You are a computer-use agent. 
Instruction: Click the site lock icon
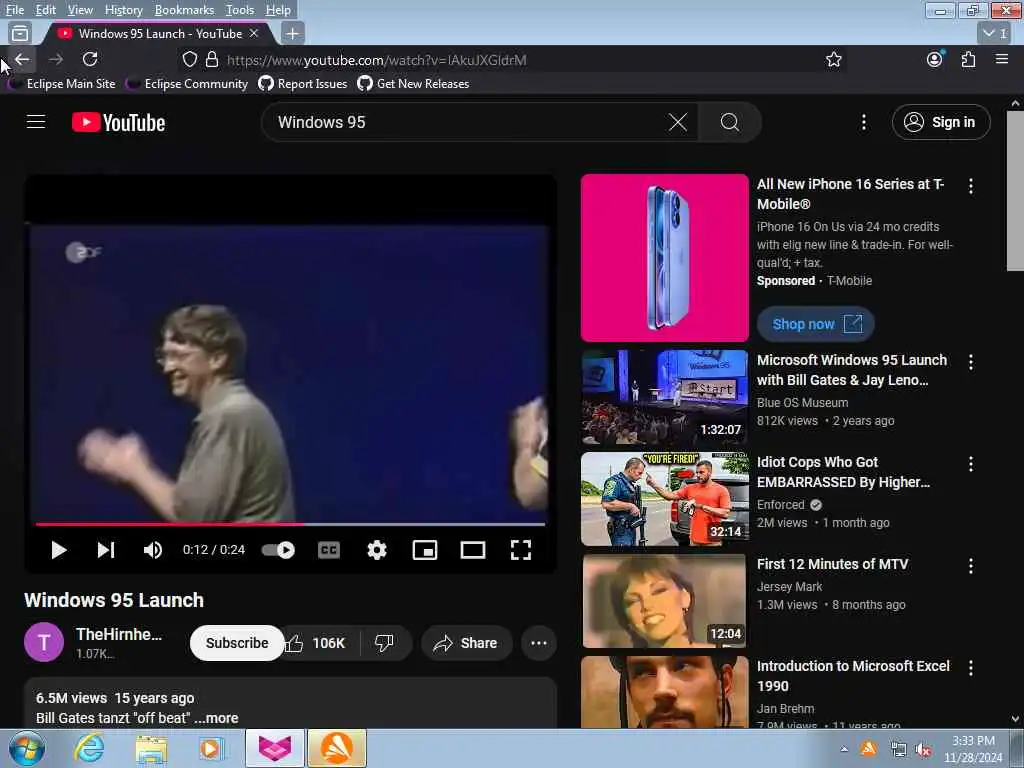tap(212, 59)
